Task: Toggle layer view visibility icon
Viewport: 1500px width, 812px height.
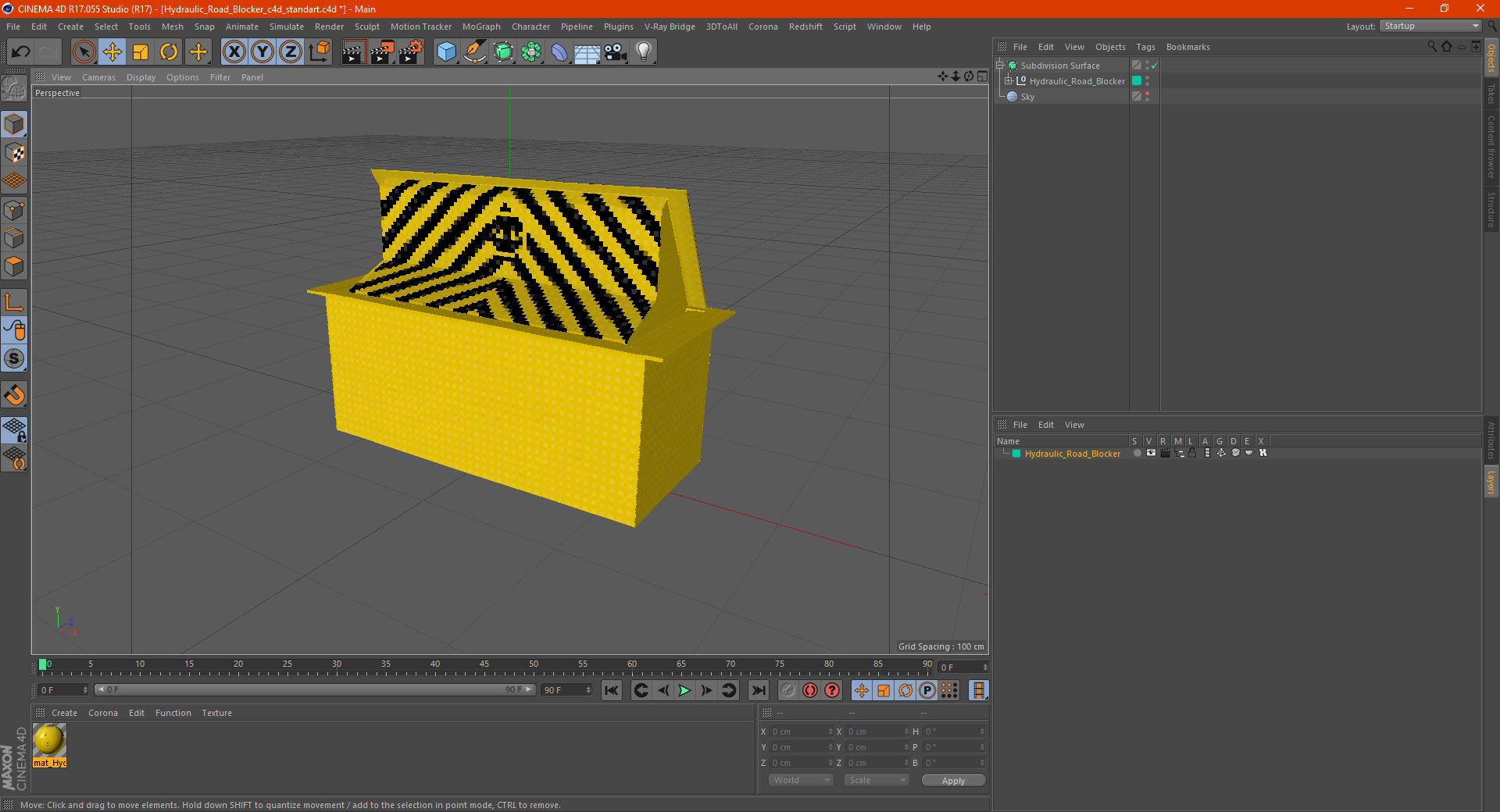Action: 1151,453
